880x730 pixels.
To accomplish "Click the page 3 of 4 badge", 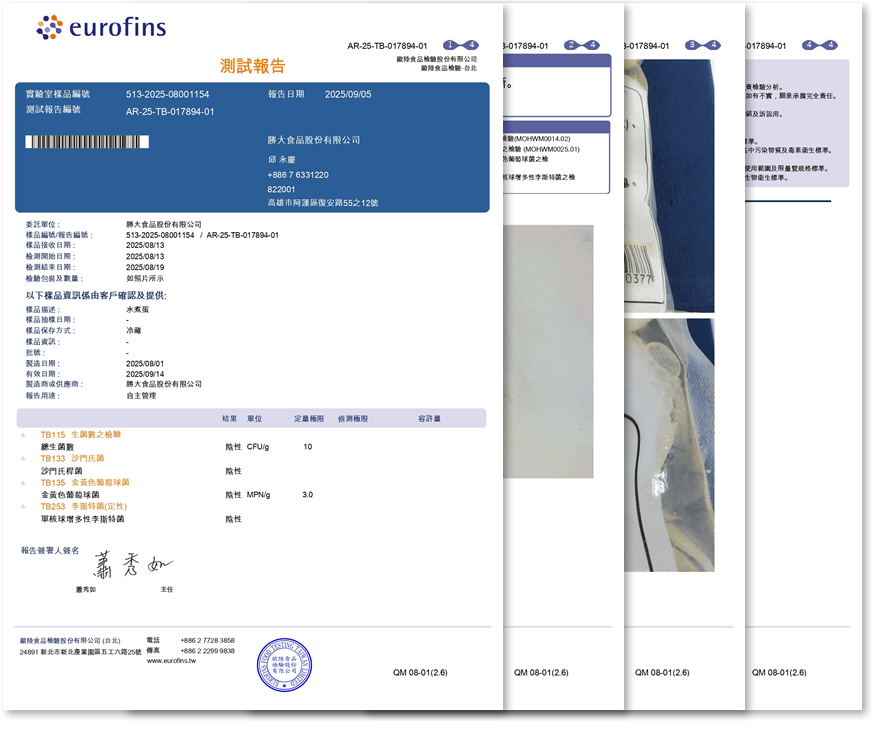I will [703, 45].
